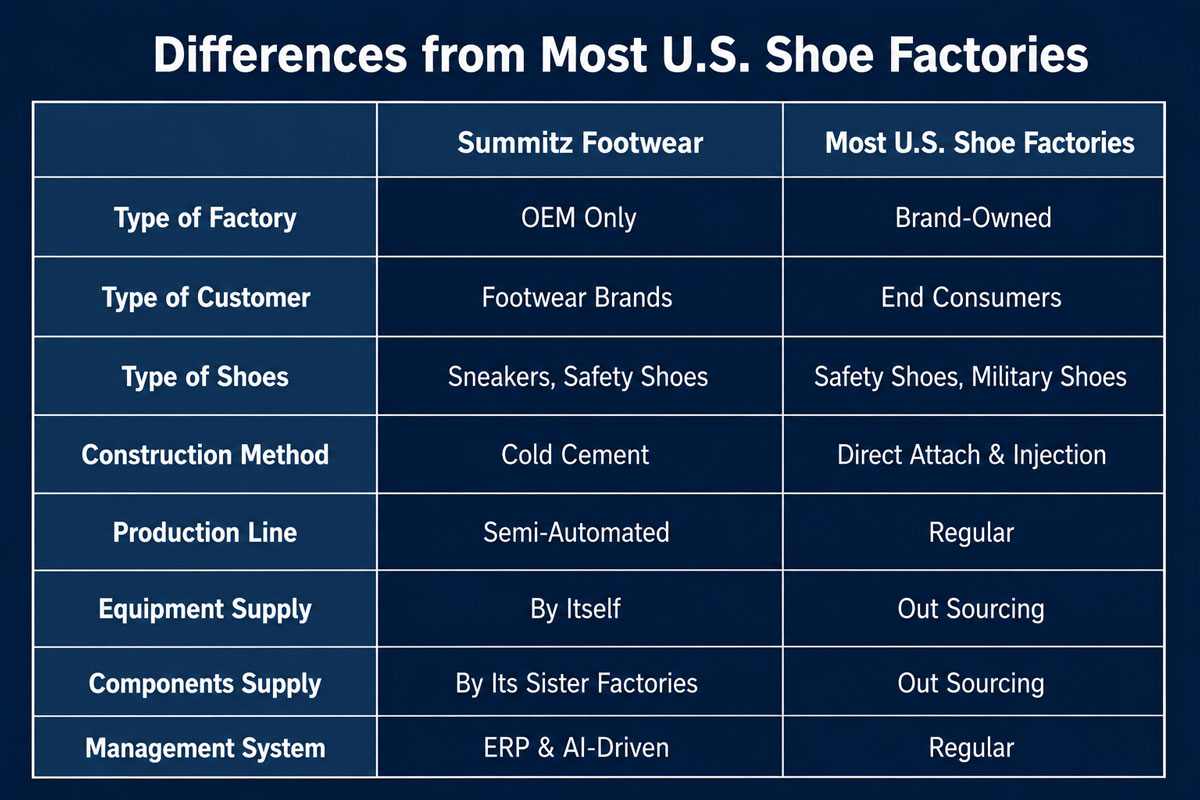Click the Brand-Owned cell
This screenshot has height=800, width=1200.
973,217
